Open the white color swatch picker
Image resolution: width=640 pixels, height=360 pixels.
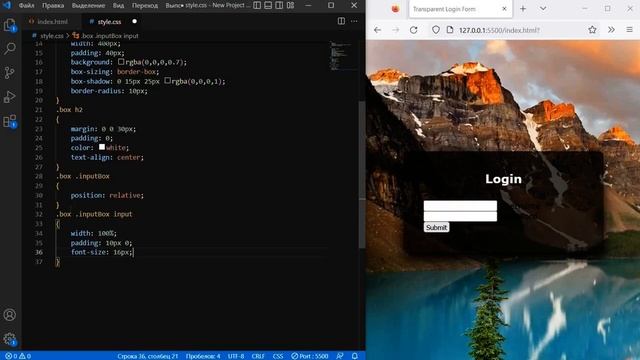click(x=102, y=147)
